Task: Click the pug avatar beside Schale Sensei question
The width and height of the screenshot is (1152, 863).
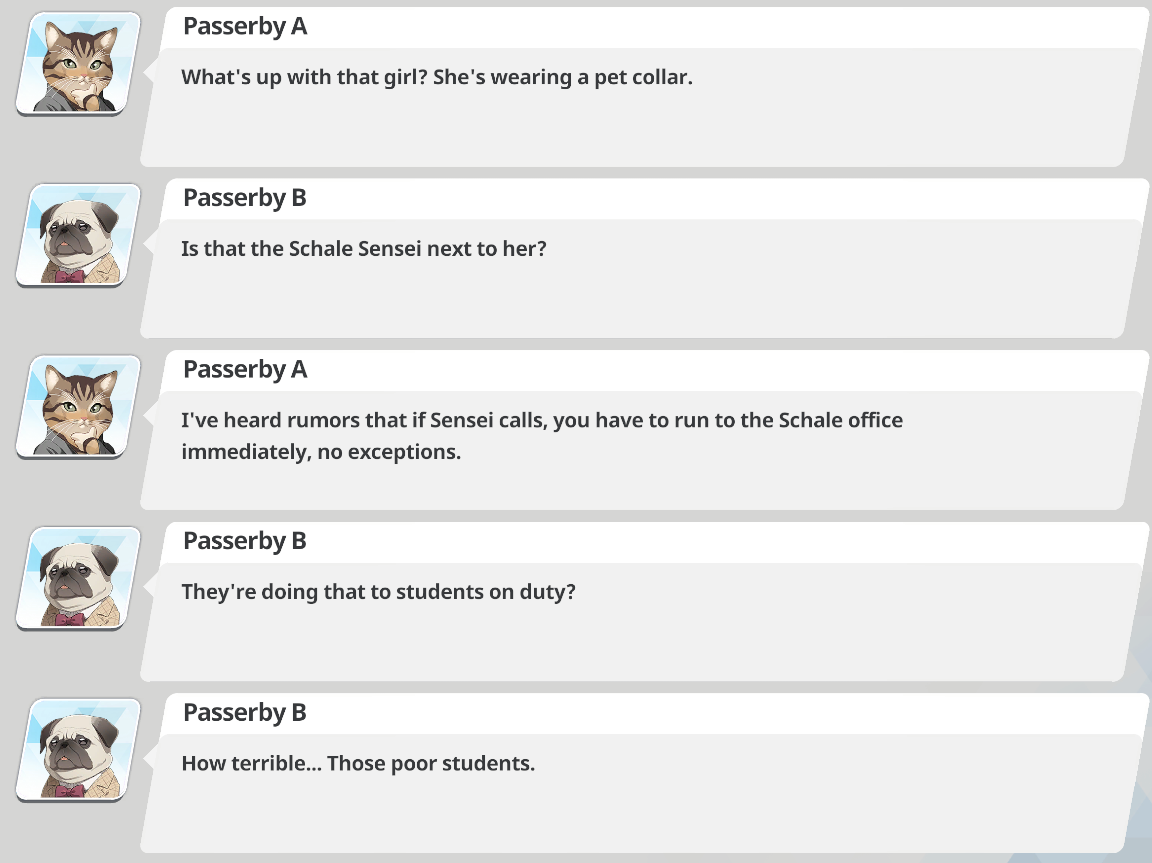Action: point(79,235)
